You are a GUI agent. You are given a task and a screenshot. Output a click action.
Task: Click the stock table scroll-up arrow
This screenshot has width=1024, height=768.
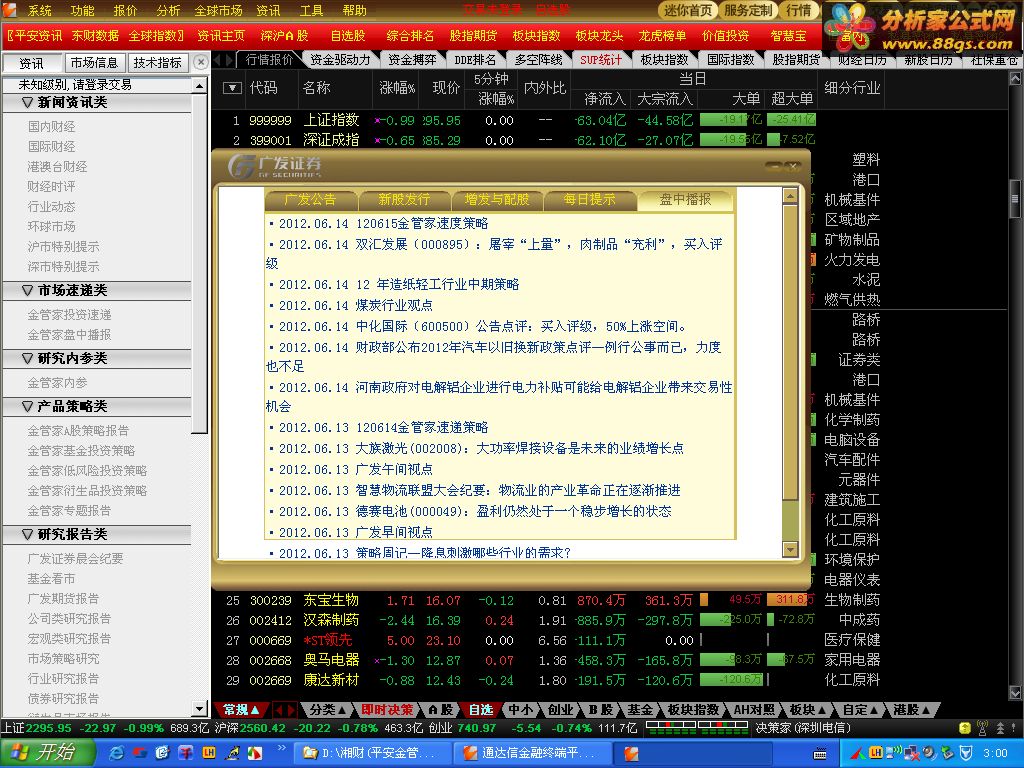1016,78
